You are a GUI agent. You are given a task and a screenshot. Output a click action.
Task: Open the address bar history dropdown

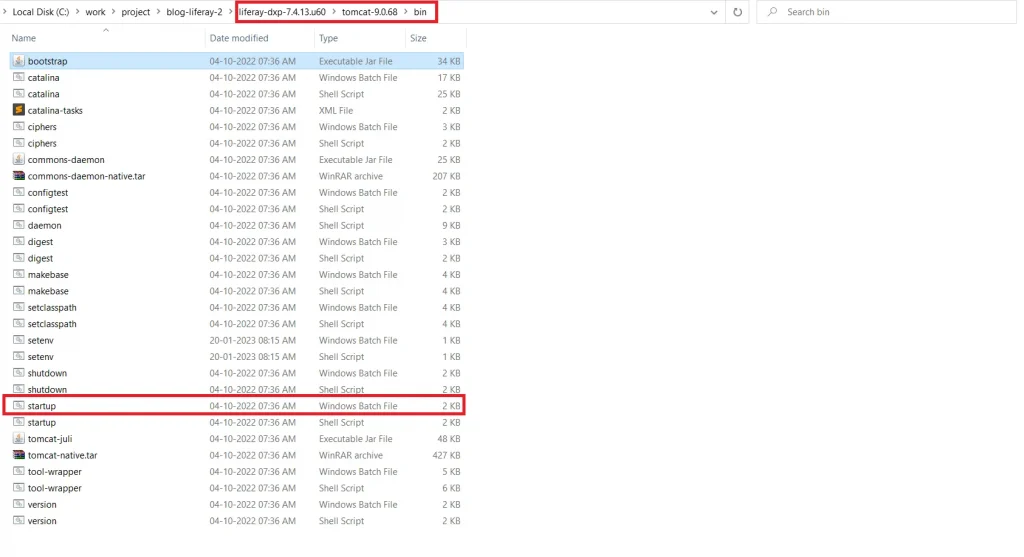click(714, 12)
